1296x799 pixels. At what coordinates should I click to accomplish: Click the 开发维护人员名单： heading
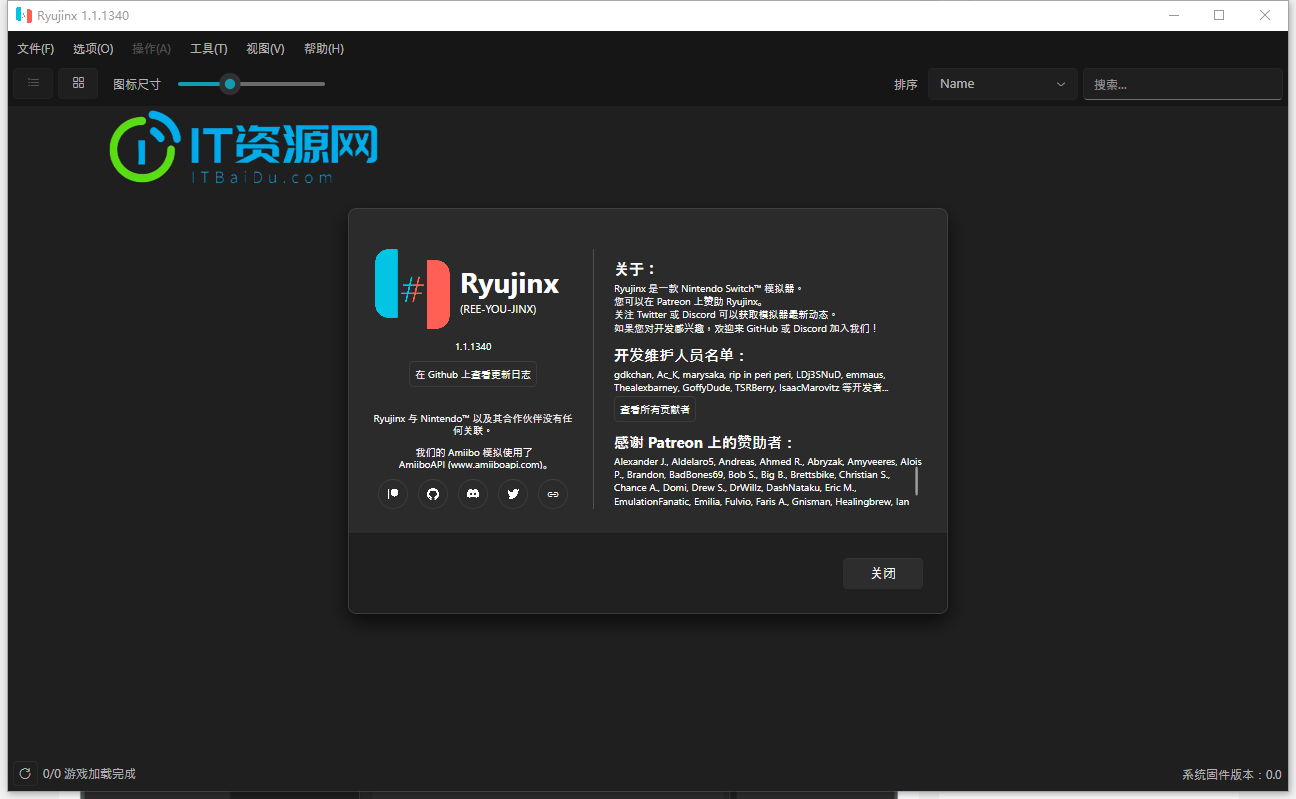coord(681,356)
